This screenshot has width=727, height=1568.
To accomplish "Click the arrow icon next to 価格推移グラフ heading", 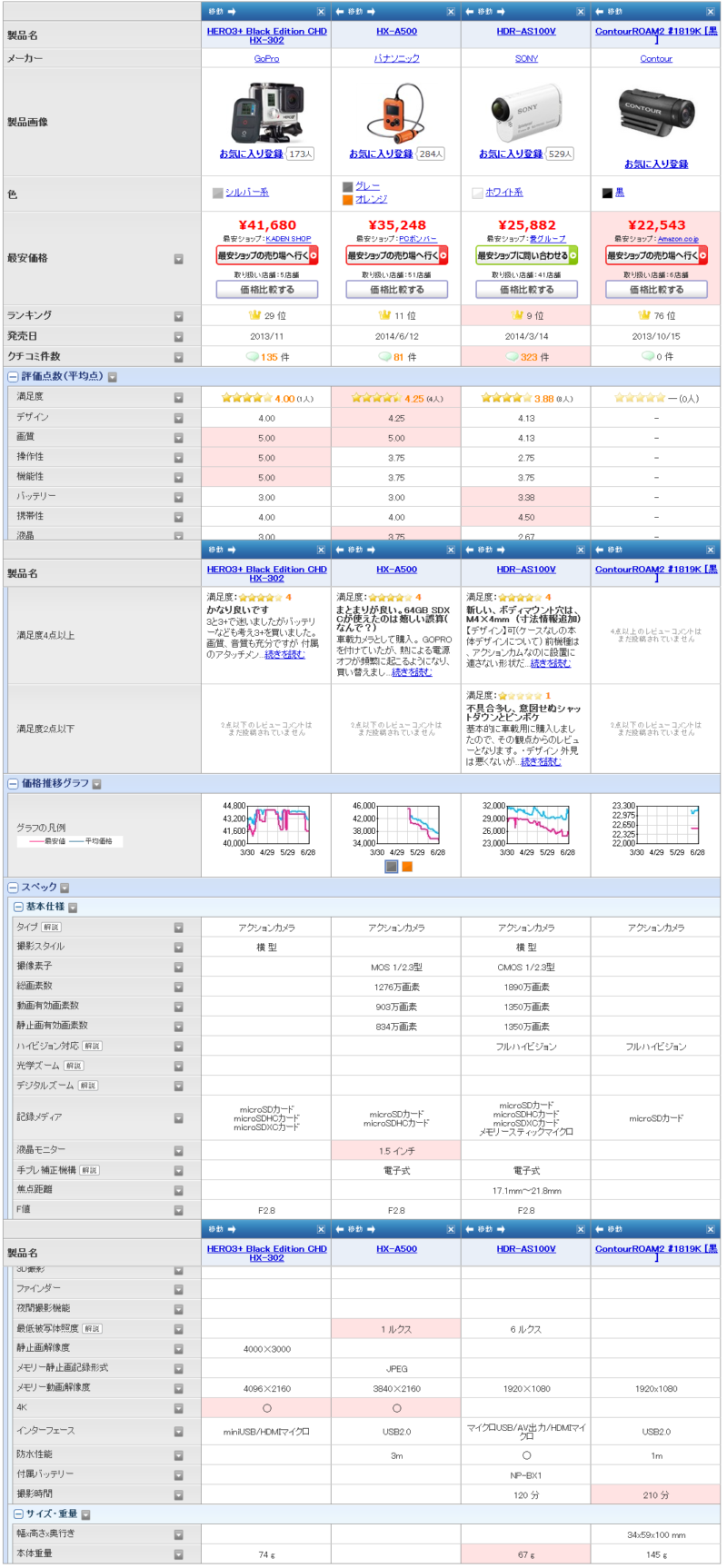I will click(97, 784).
